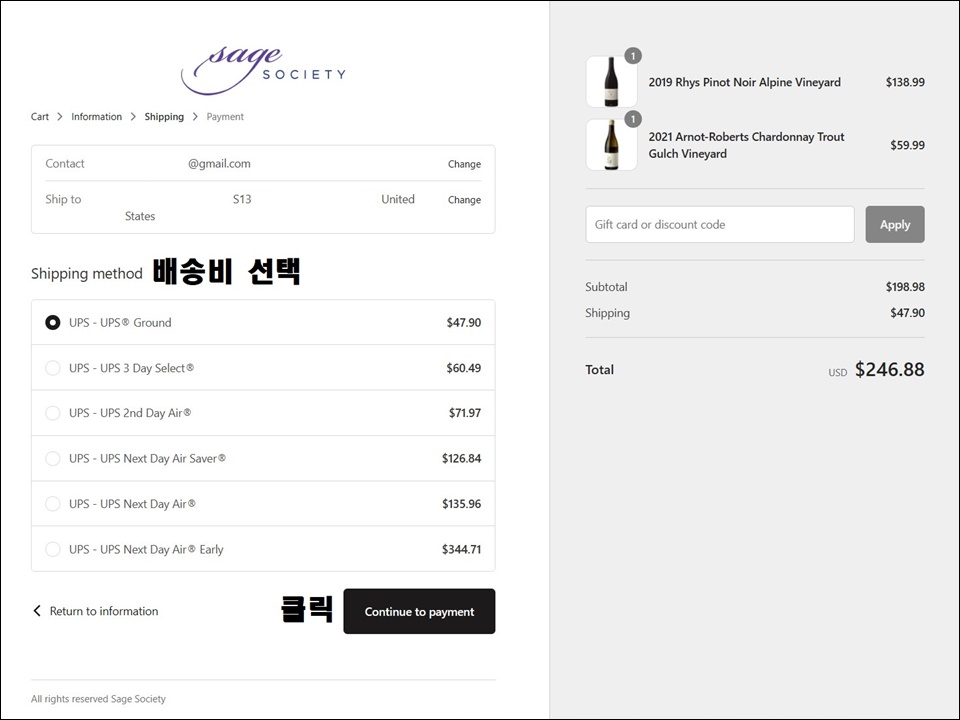Click the 2021 Arnot-Roberts Chardonnay product name
Screen dimensions: 960x720
[746, 145]
